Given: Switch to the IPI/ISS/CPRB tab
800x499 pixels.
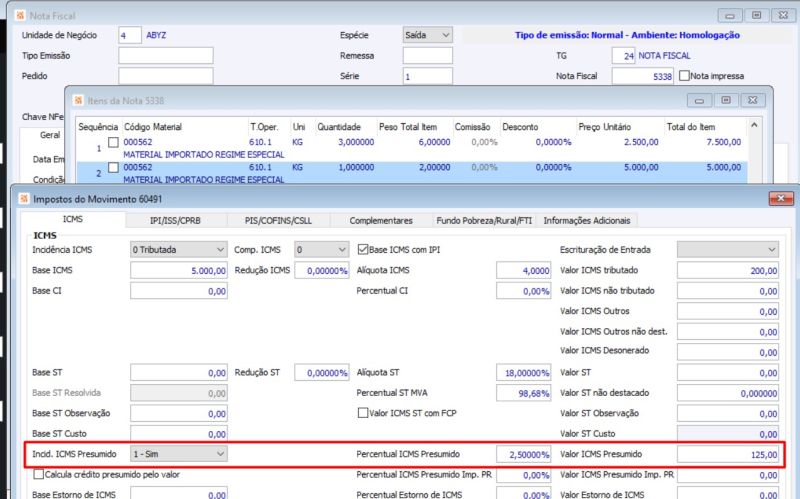Looking at the screenshot, I should (174, 220).
